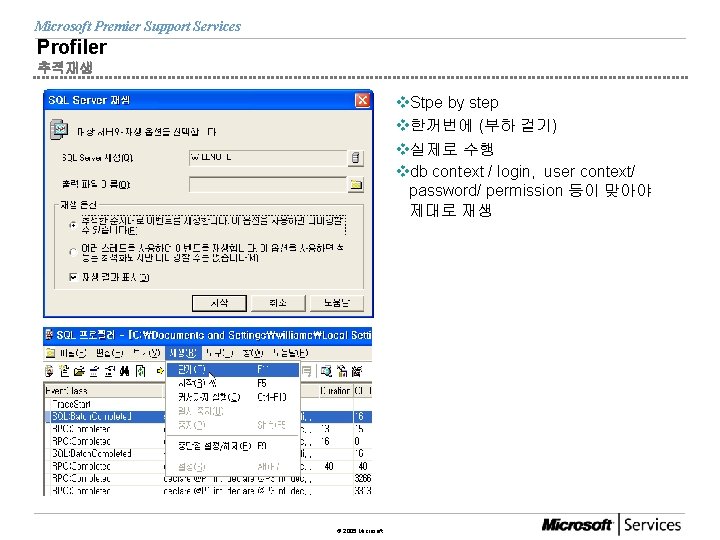Image resolution: width=720 pixels, height=540 pixels.
Task: Open 재생(R) menu in Profiler
Action: coord(182,353)
